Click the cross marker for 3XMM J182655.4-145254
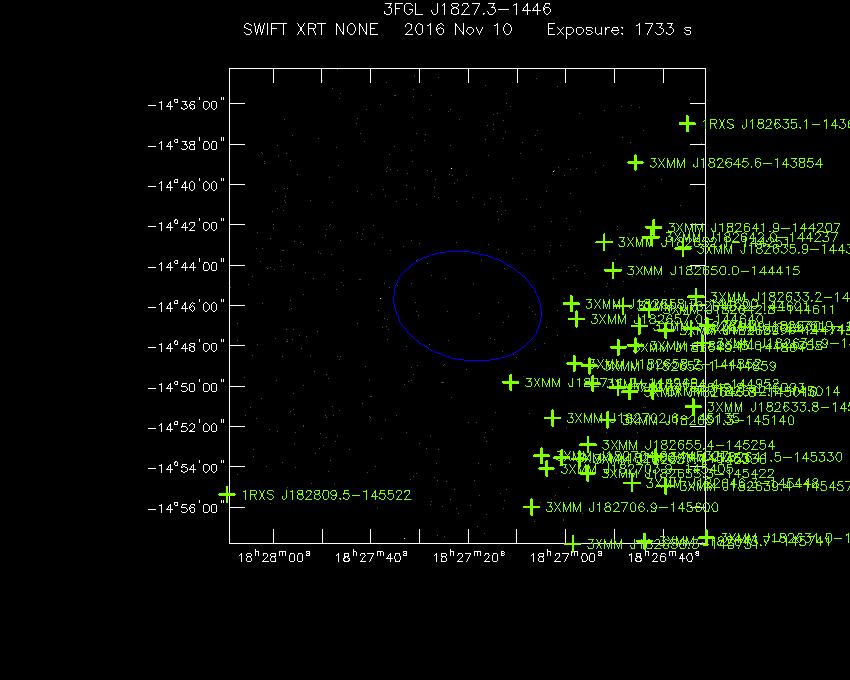 coord(588,445)
